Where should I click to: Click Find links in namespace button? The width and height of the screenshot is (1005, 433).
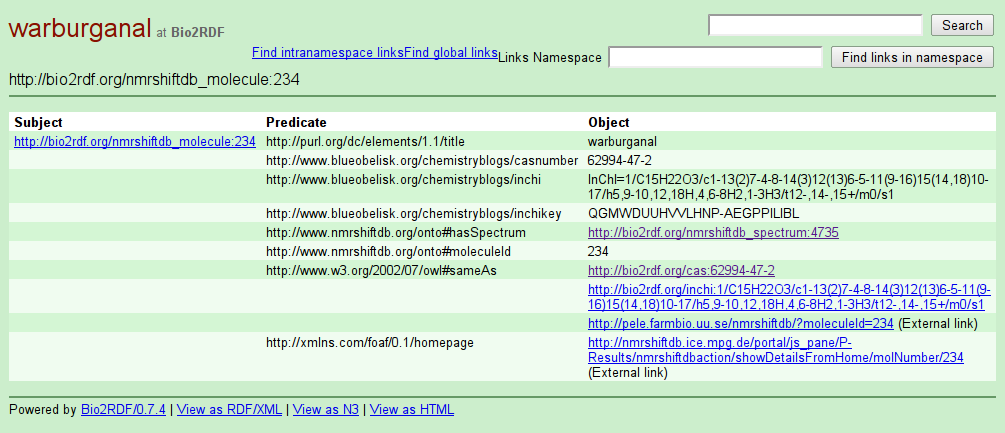click(x=912, y=58)
